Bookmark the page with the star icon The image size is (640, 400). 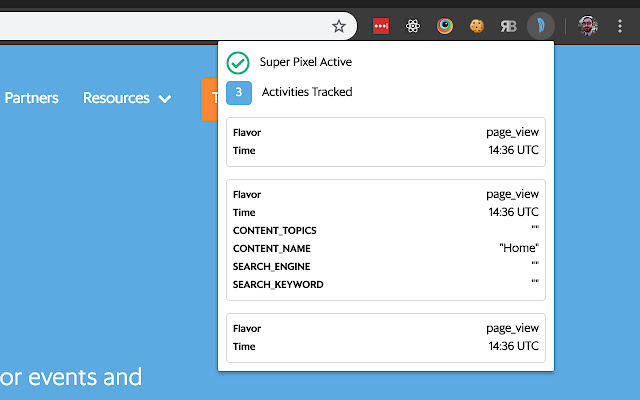pyautogui.click(x=339, y=27)
